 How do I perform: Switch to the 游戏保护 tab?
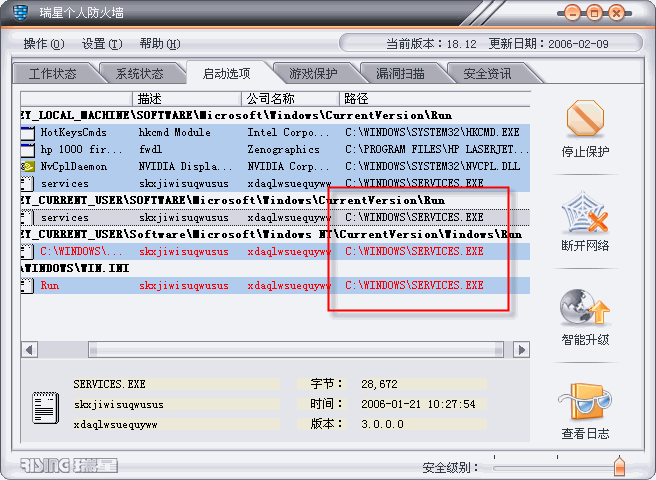click(x=313, y=74)
